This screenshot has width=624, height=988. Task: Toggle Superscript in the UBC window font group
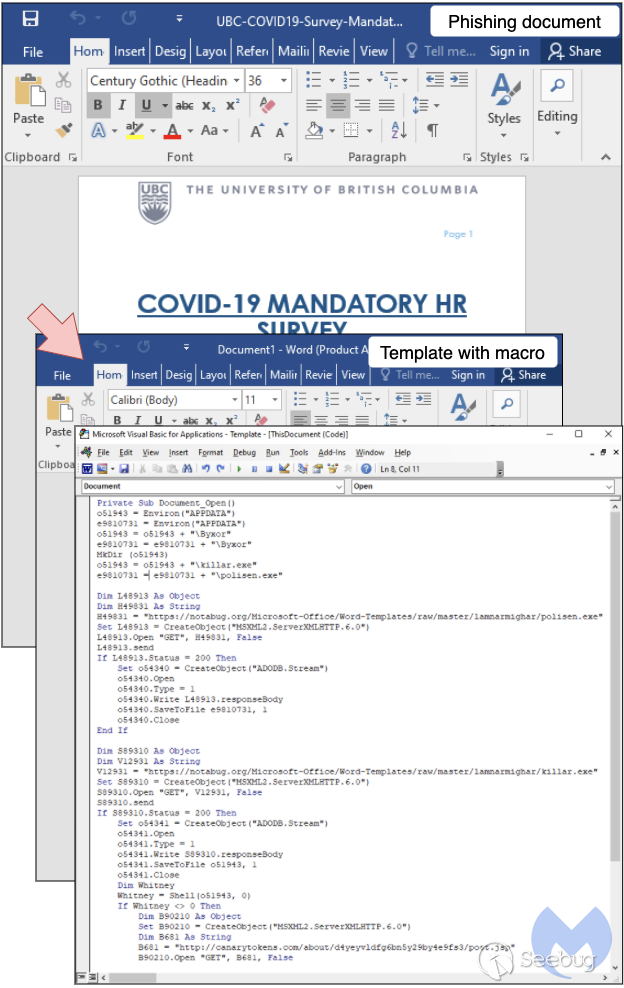point(233,105)
